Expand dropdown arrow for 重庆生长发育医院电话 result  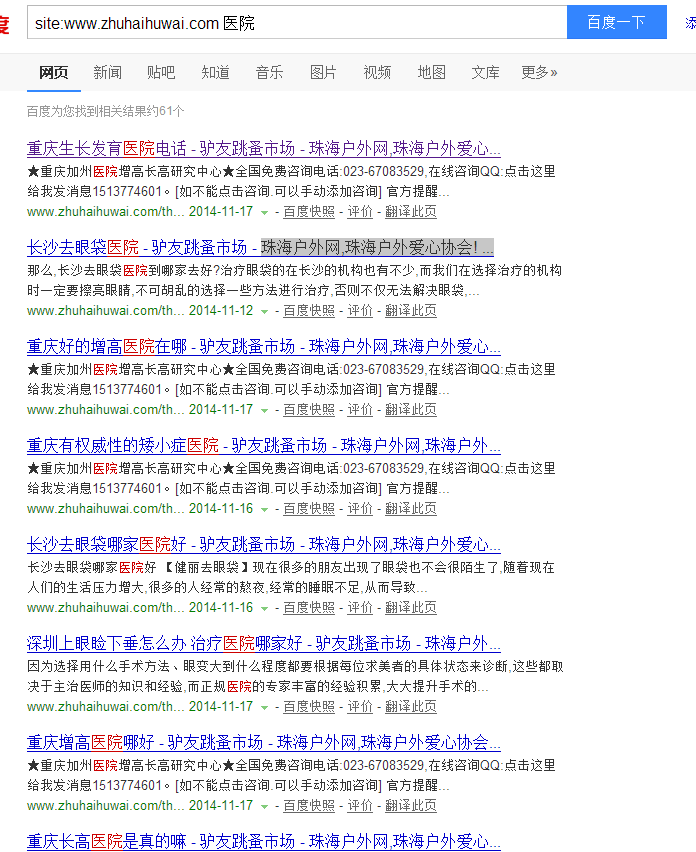pos(265,212)
